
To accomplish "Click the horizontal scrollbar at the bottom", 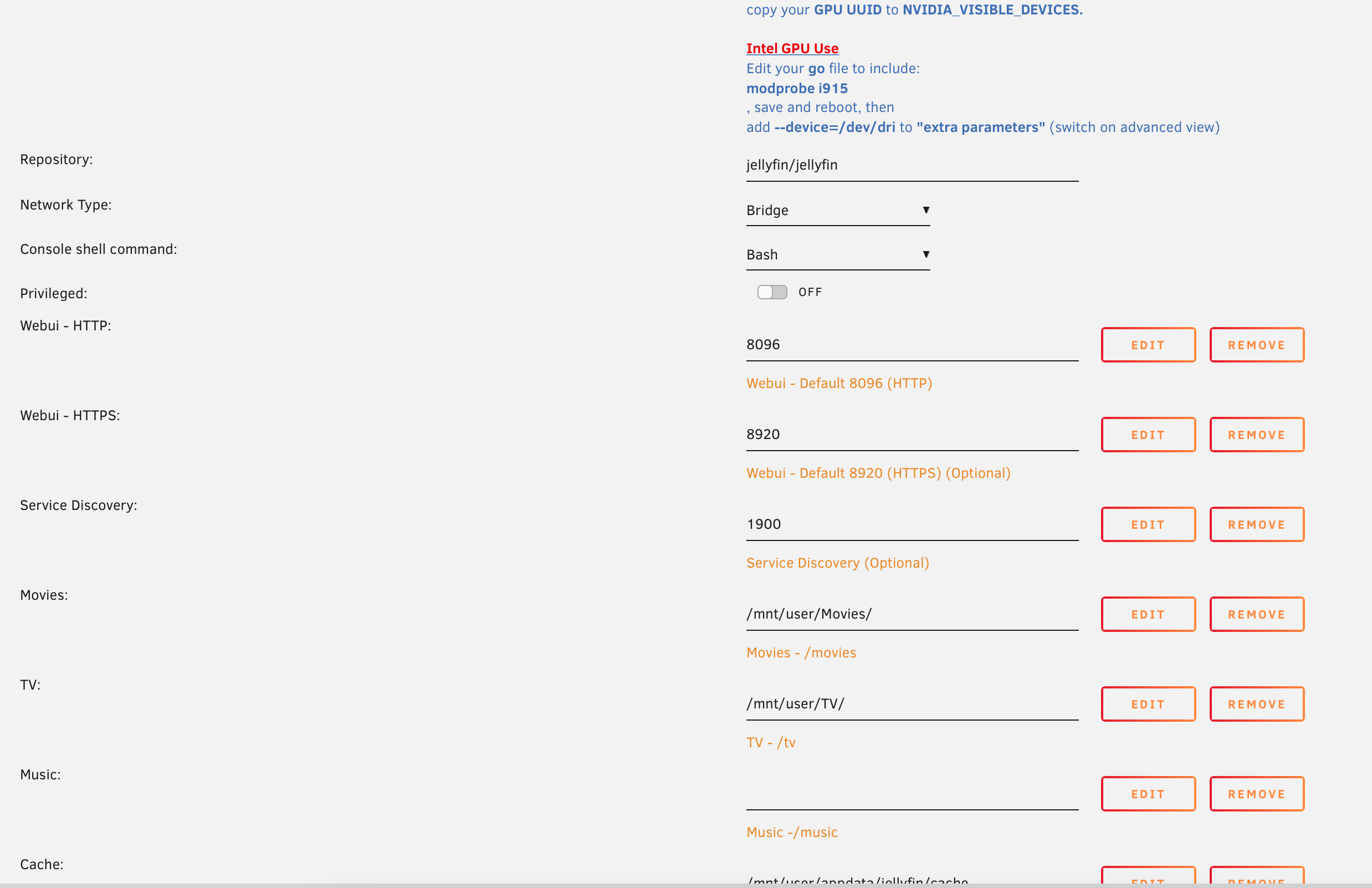I will click(686, 884).
